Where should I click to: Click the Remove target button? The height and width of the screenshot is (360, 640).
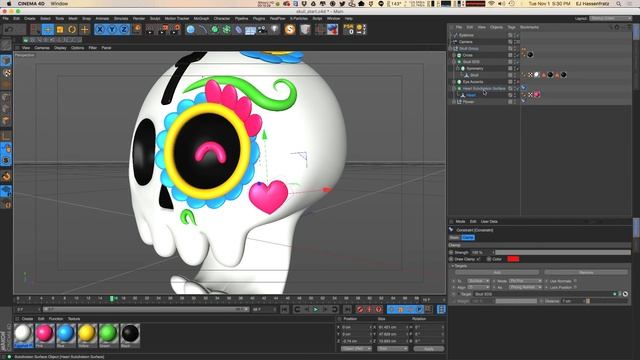click(586, 273)
